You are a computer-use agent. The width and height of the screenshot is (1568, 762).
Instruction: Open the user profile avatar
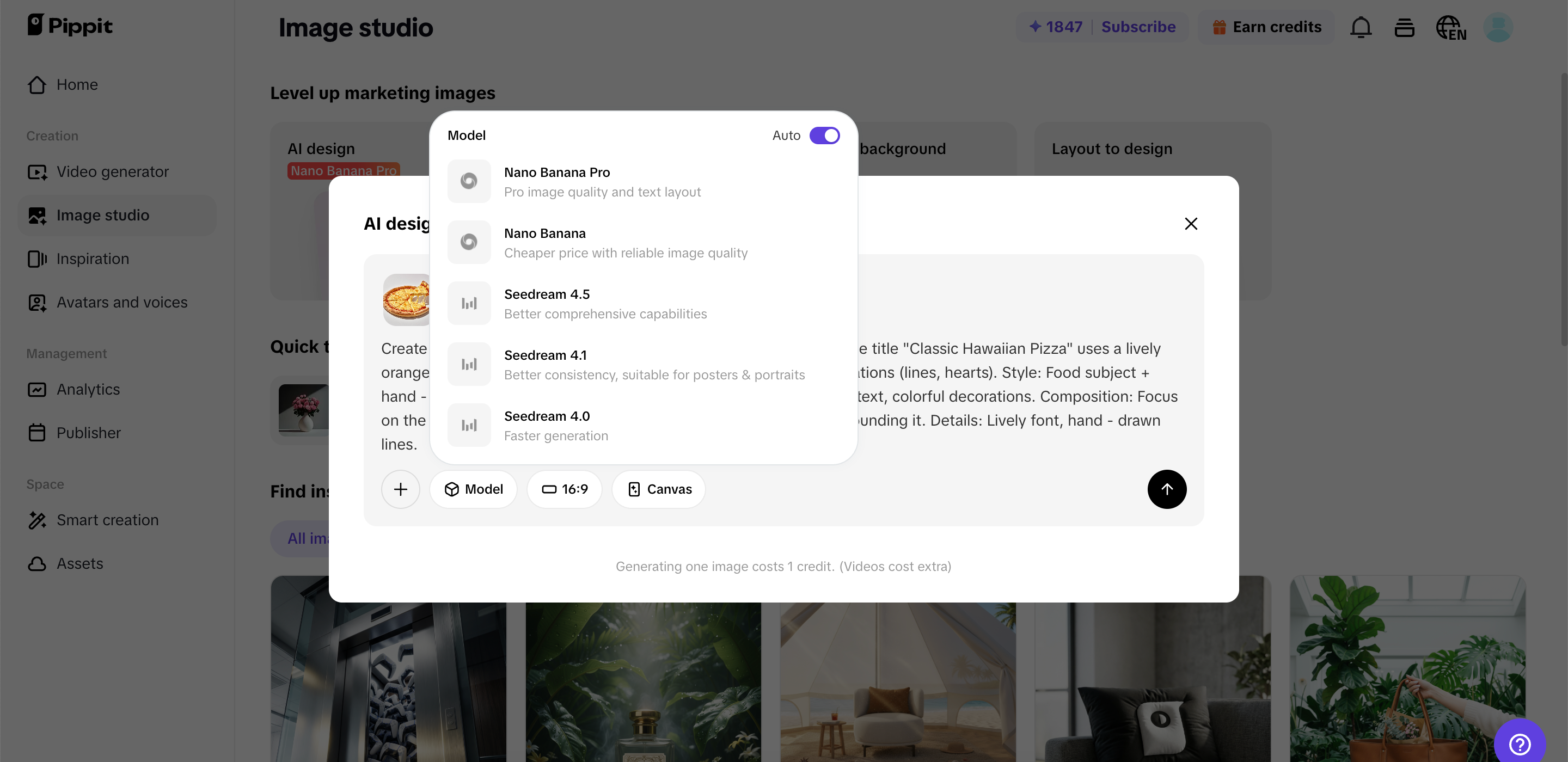(1497, 27)
